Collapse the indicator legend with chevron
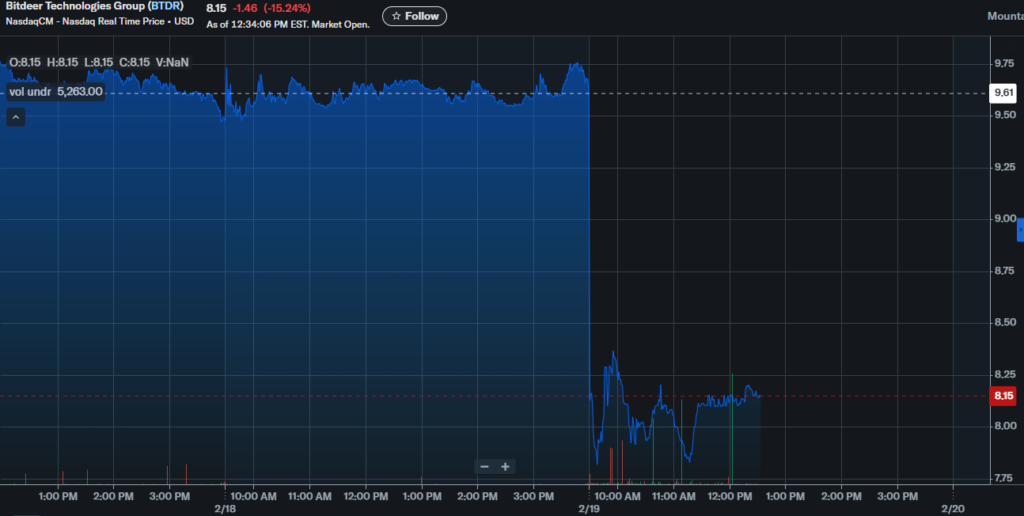The height and width of the screenshot is (516, 1024). (16, 117)
